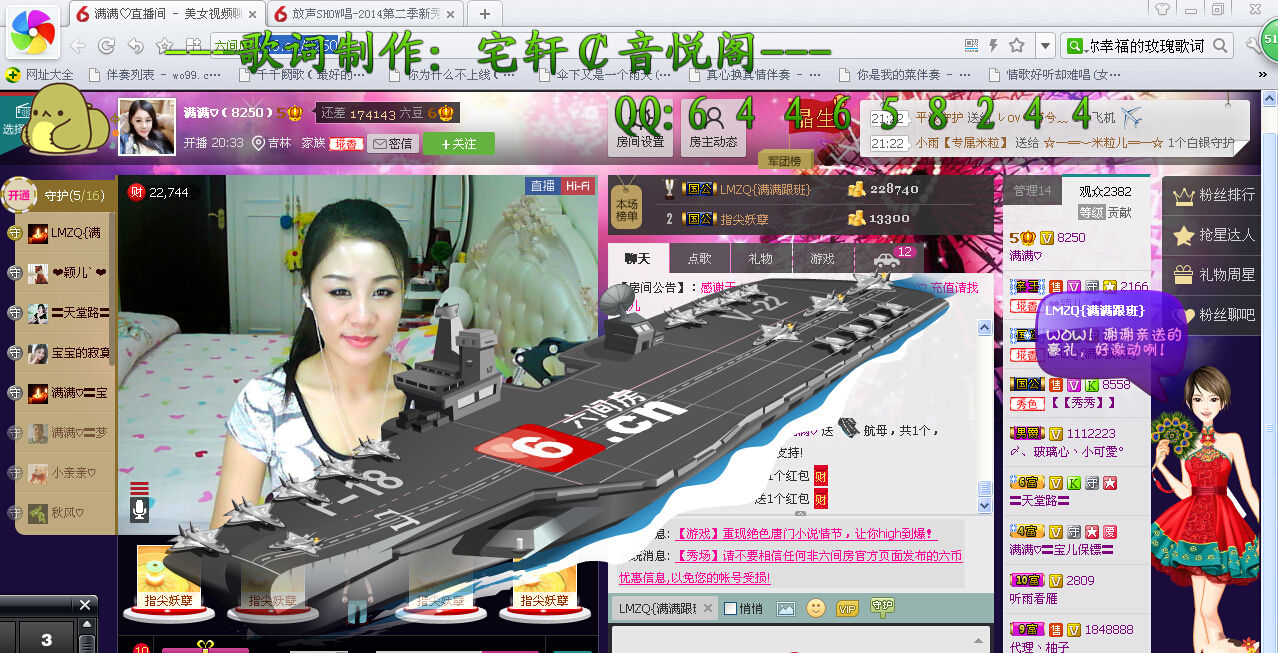The width and height of the screenshot is (1278, 653).
Task: Open 粉丝聊吧 heart chat sidebar item
Action: tap(1212, 314)
